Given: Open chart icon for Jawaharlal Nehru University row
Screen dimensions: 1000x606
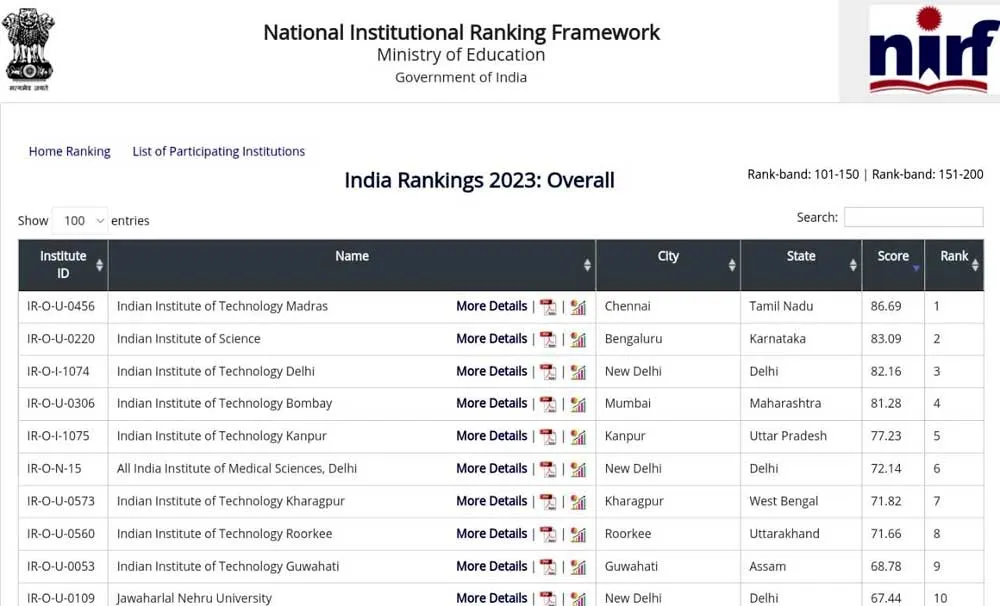Looking at the screenshot, I should [578, 598].
